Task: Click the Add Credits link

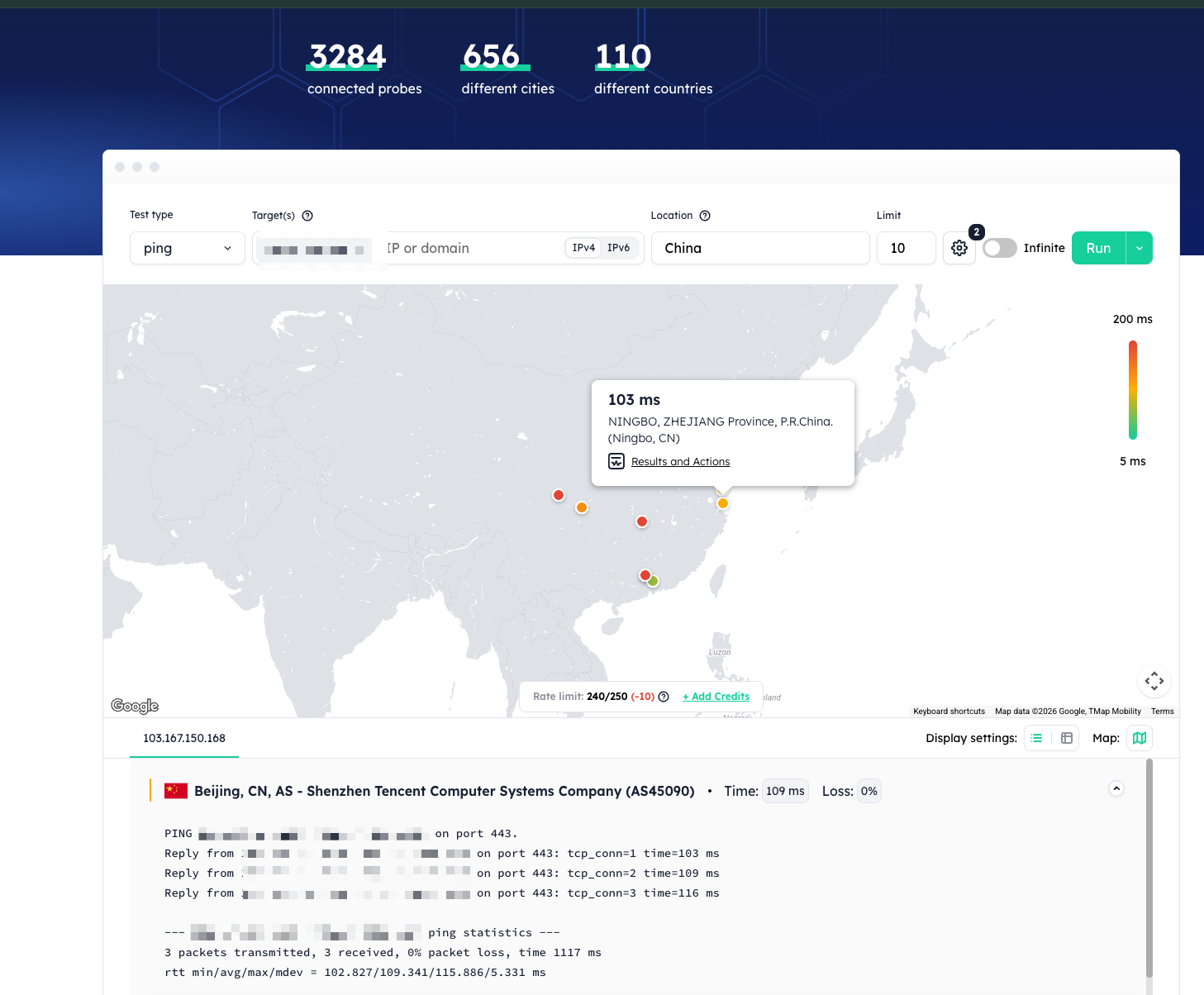Action: pos(716,697)
